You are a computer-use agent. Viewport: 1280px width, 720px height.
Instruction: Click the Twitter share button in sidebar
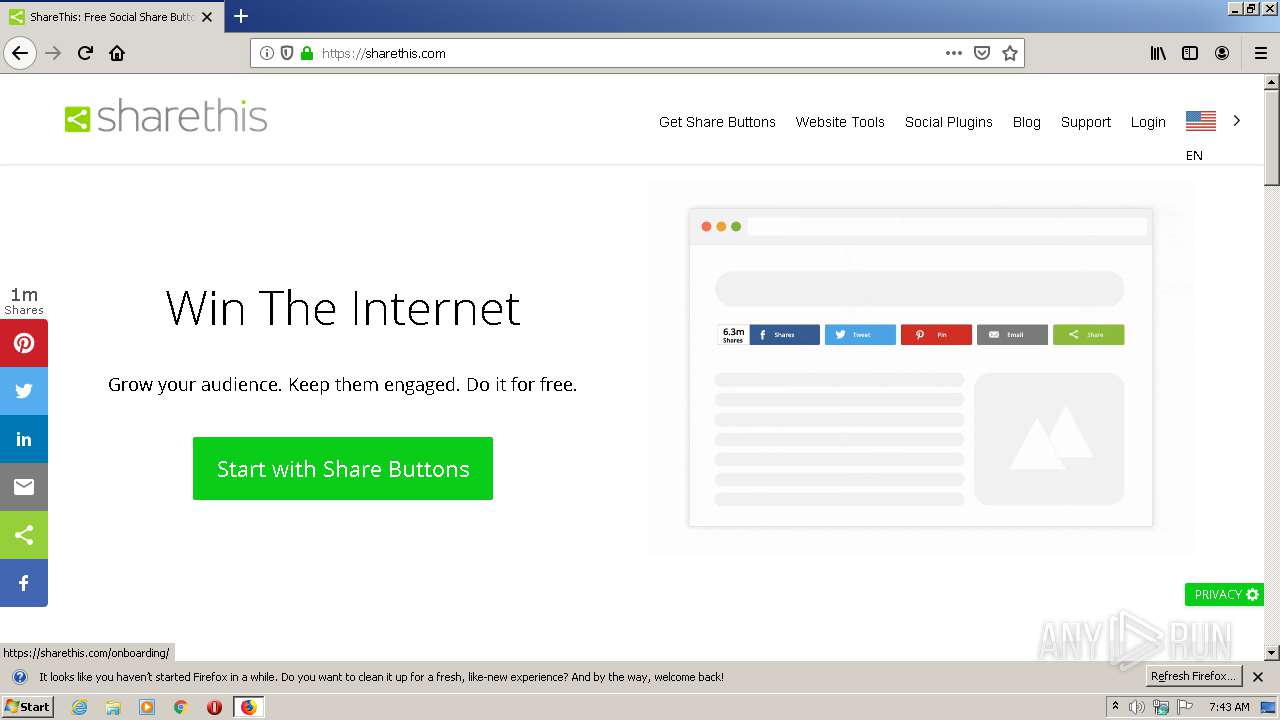(x=24, y=391)
